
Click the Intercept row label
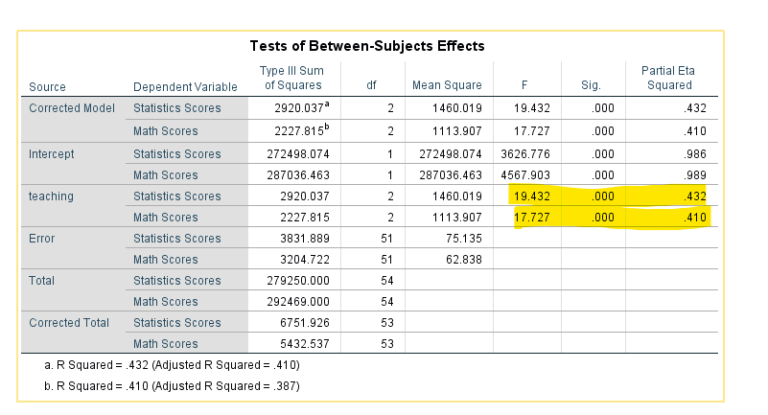point(52,155)
